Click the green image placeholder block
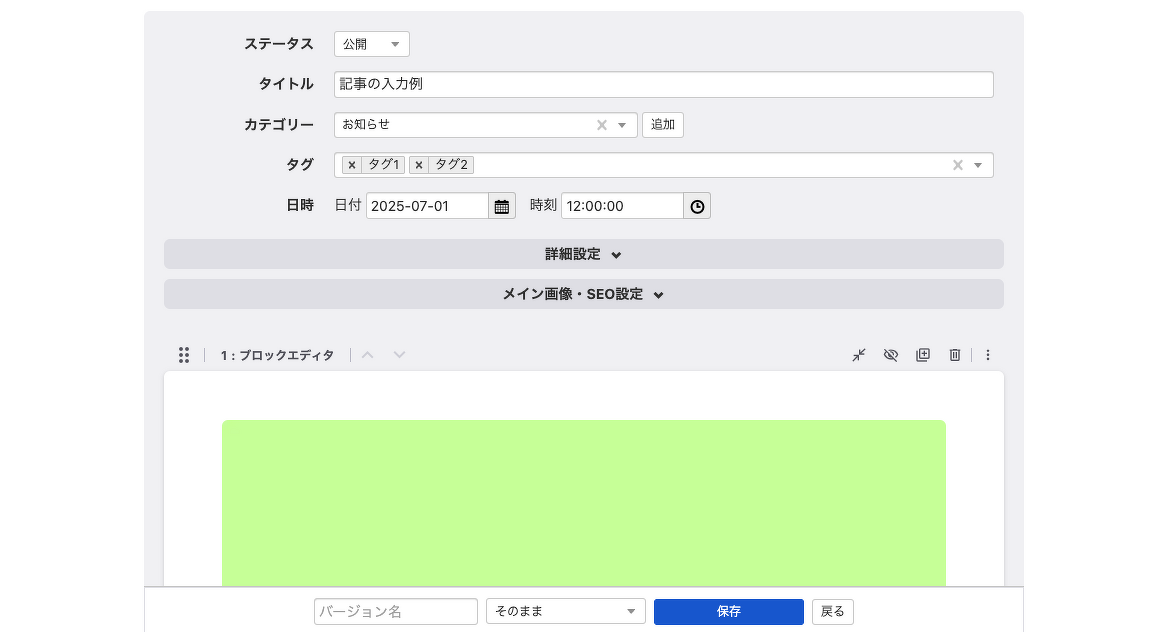 [583, 500]
